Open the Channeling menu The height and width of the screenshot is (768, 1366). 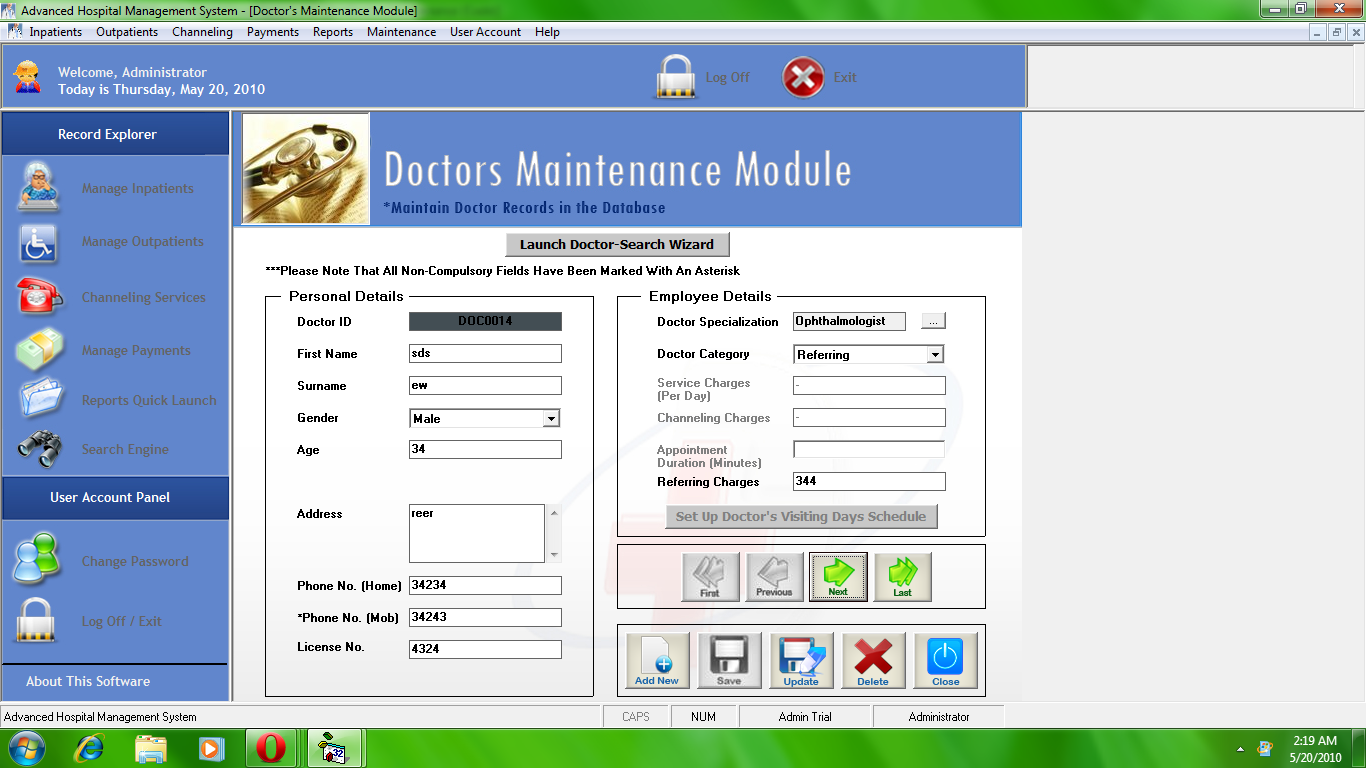pyautogui.click(x=202, y=32)
